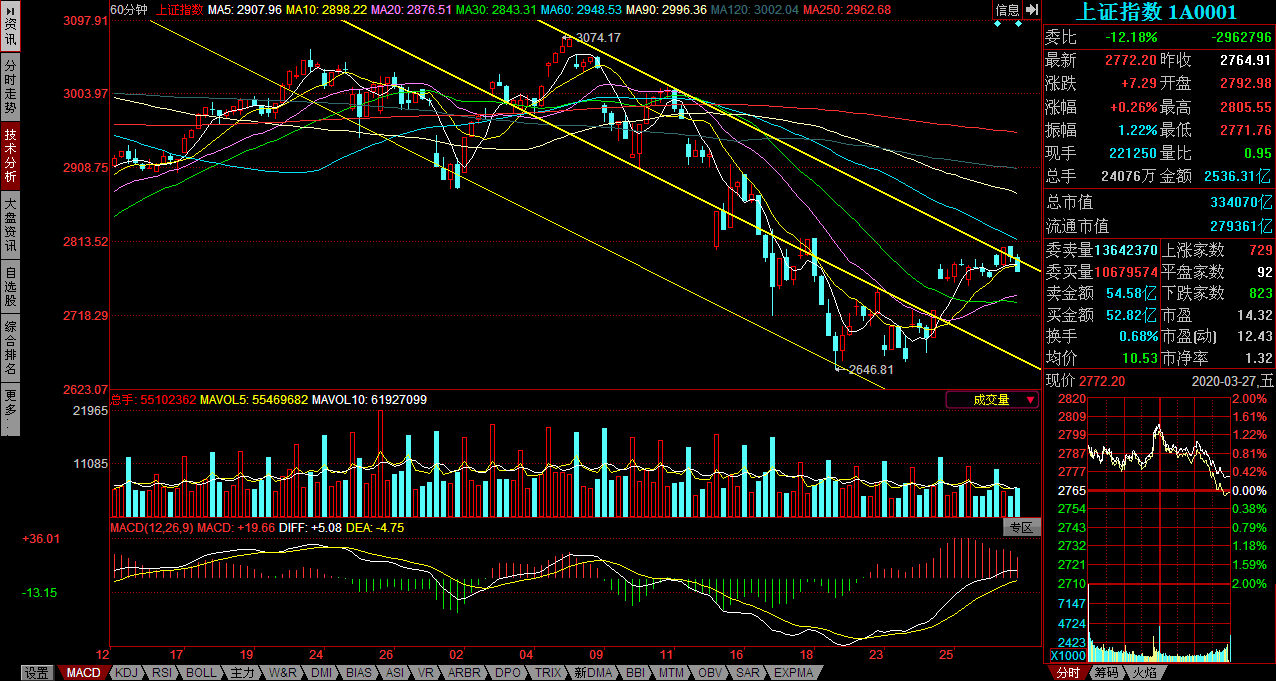Click the 上证指数 1A0001 header title

1157,12
